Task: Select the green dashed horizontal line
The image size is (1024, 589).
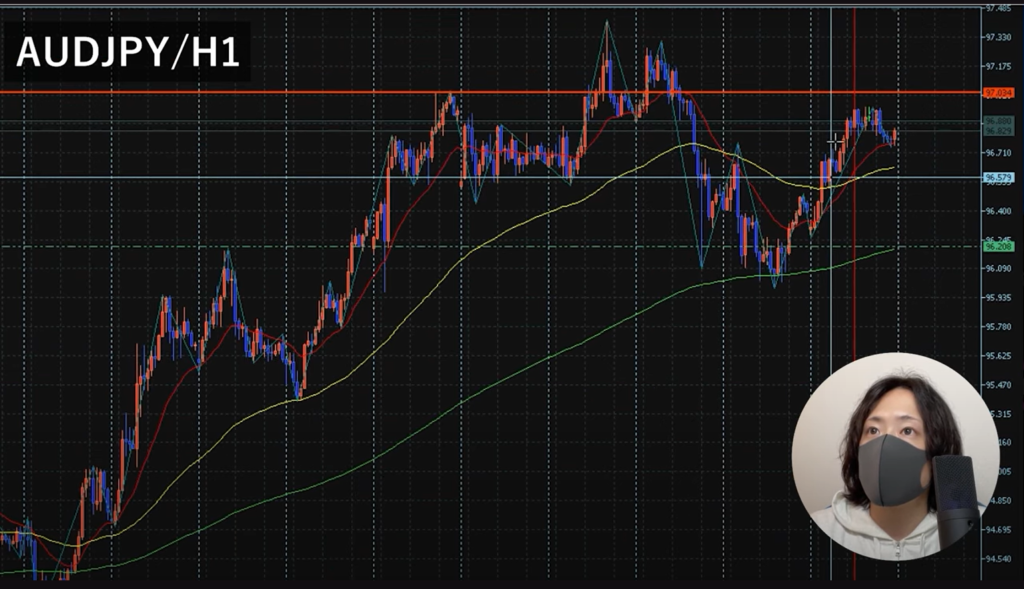Action: click(x=490, y=246)
